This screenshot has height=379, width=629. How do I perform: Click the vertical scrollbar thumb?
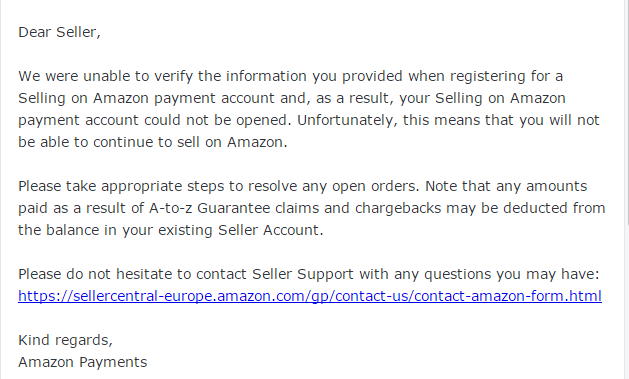(625, 112)
